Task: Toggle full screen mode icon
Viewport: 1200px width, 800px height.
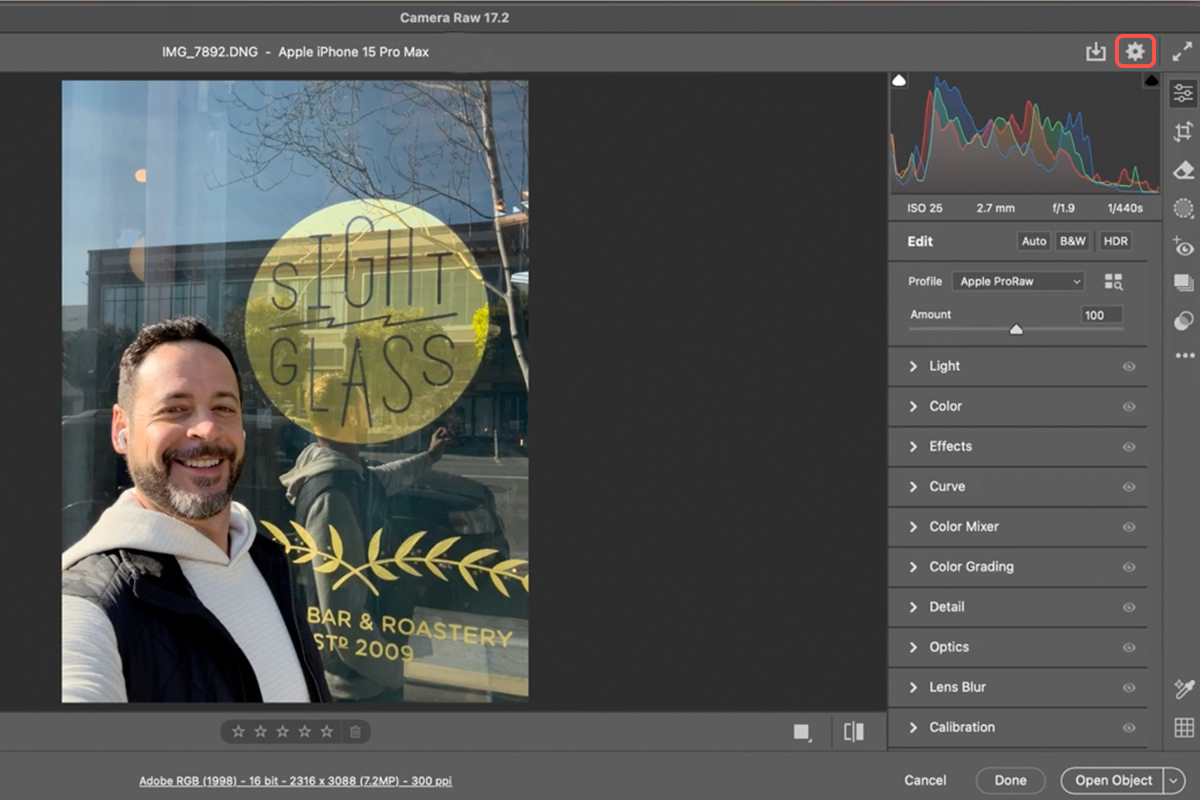Action: coord(1182,52)
